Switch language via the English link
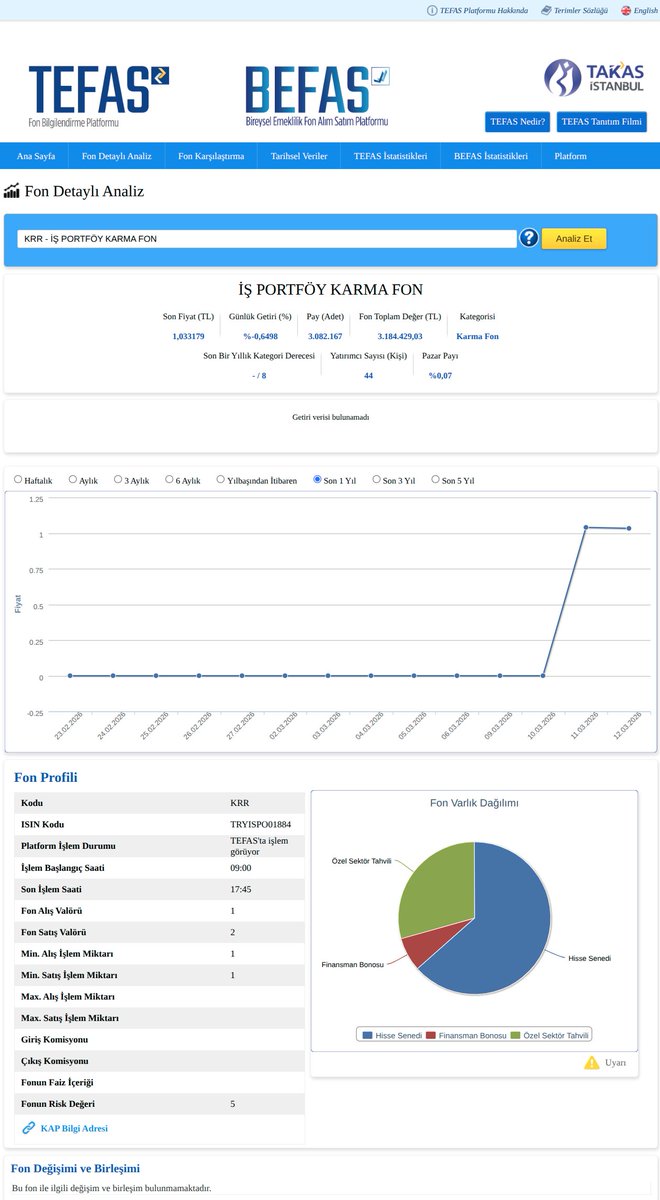660x1200 pixels. 646,10
